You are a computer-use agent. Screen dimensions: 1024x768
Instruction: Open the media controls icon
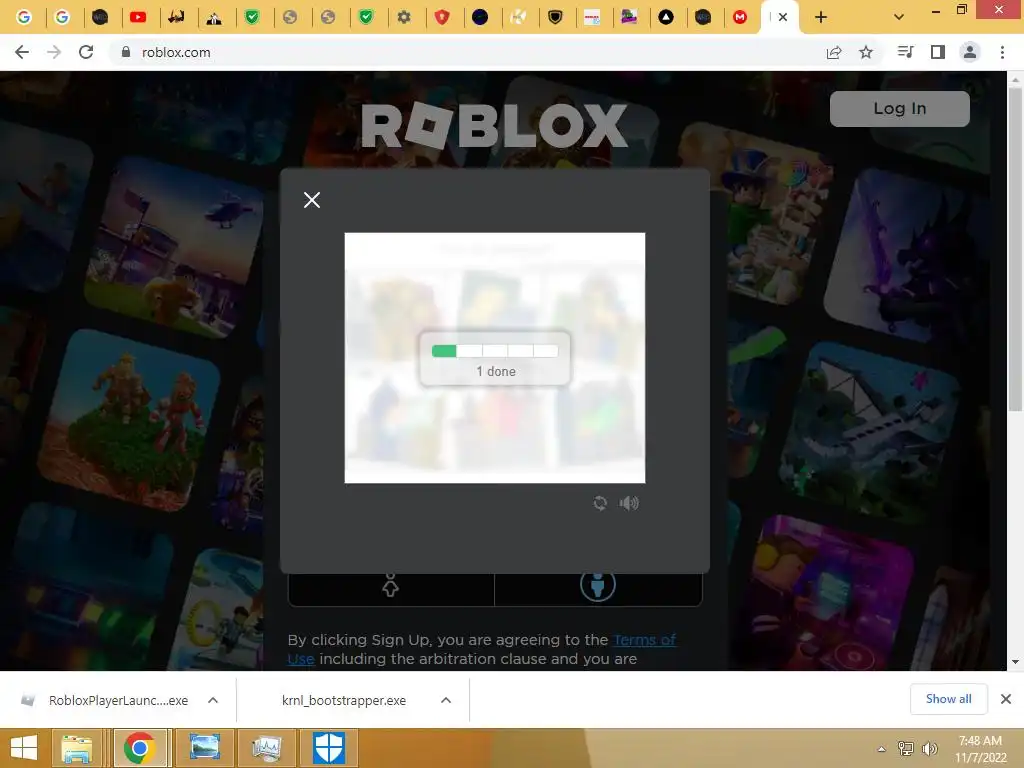(905, 52)
